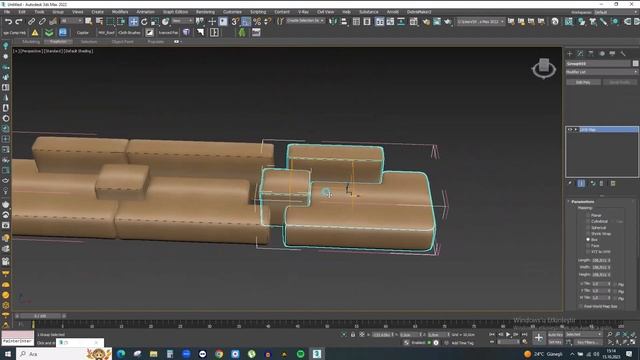
Task: Select the Shrink Wrap mapping option
Action: [588, 233]
